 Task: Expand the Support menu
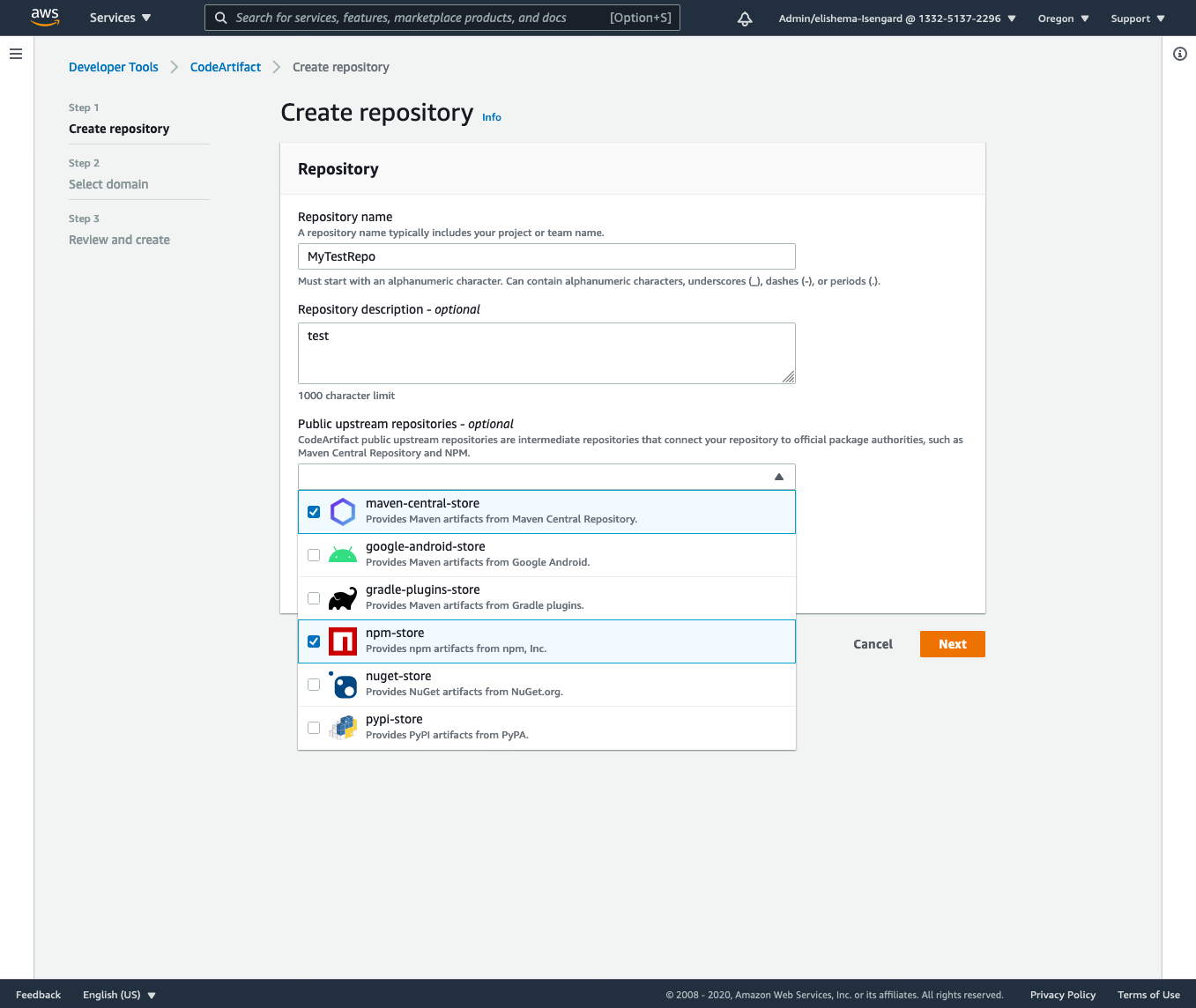click(1138, 19)
